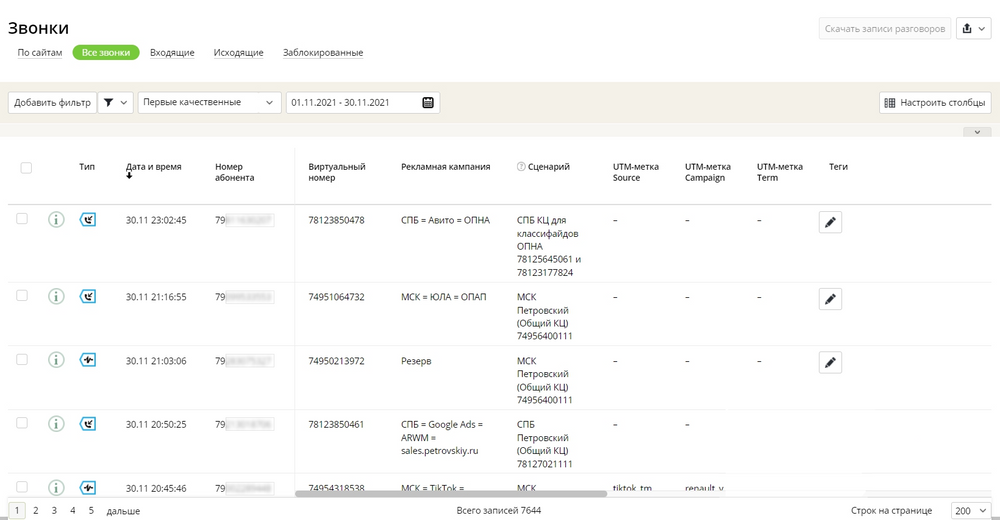Open the Первые качественные dropdown
Screen dimensions: 1000x520
coord(210,103)
